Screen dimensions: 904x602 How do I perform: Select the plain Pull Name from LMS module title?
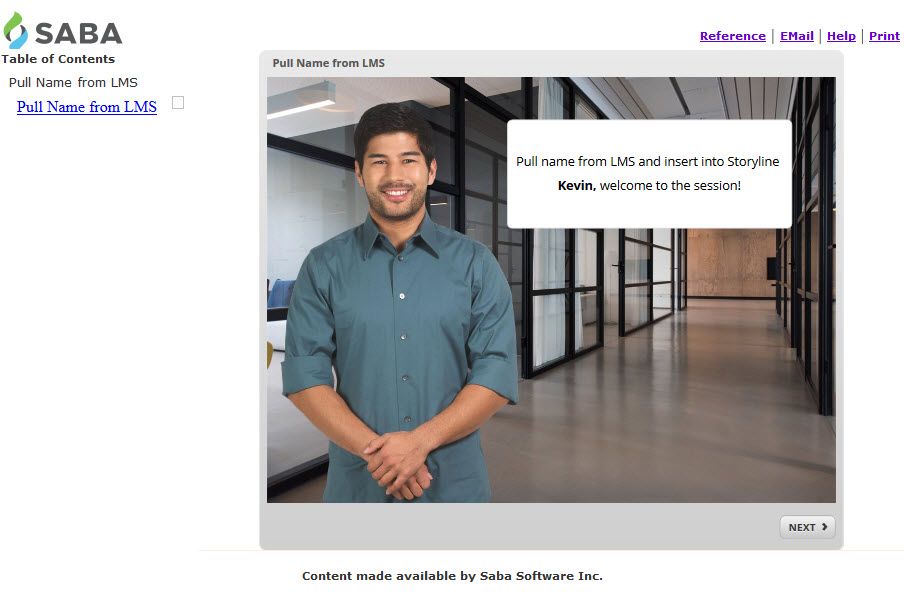(x=73, y=82)
